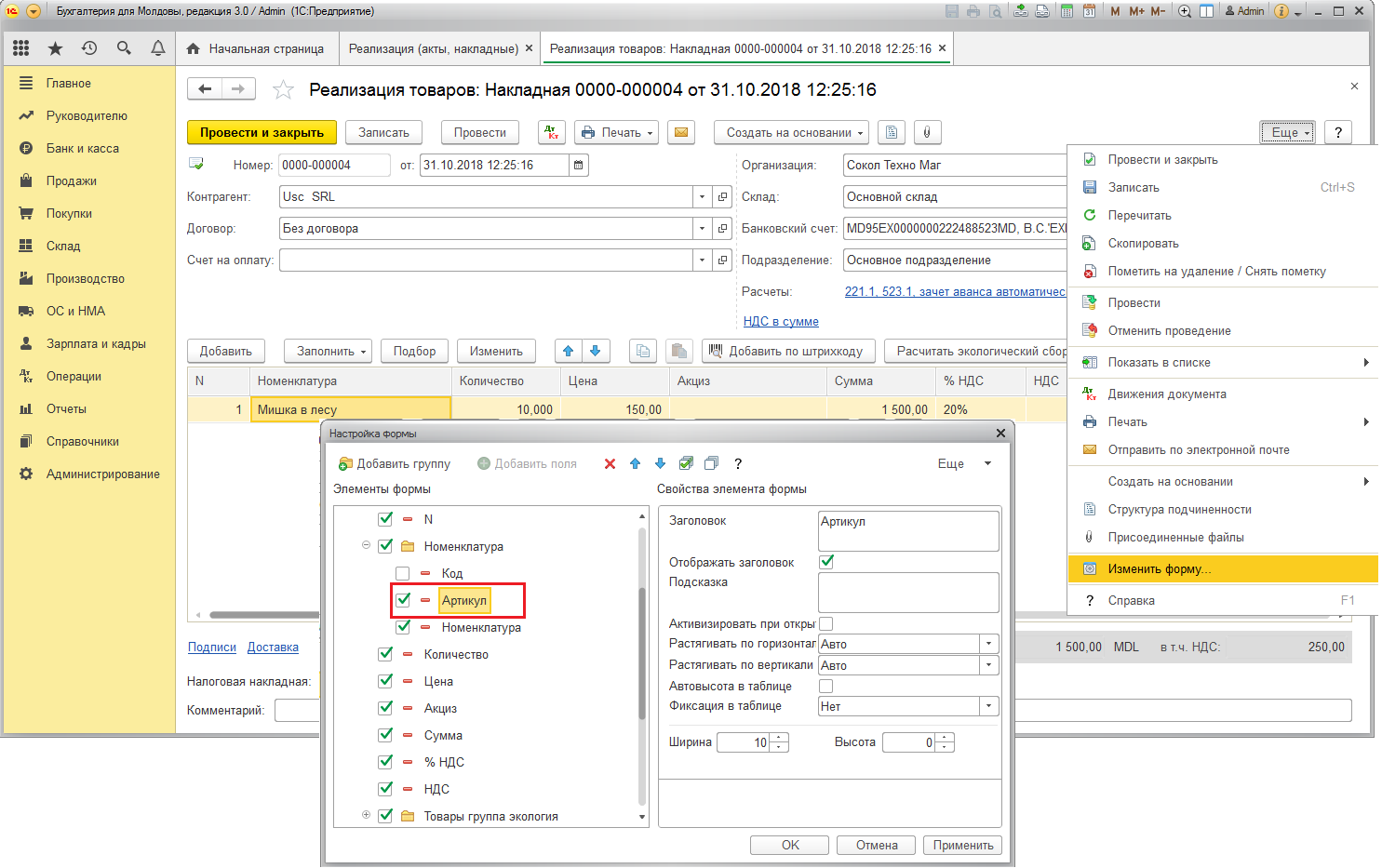Image resolution: width=1382 pixels, height=868 pixels.
Task: Open the search magnifier in top panel
Action: point(124,48)
